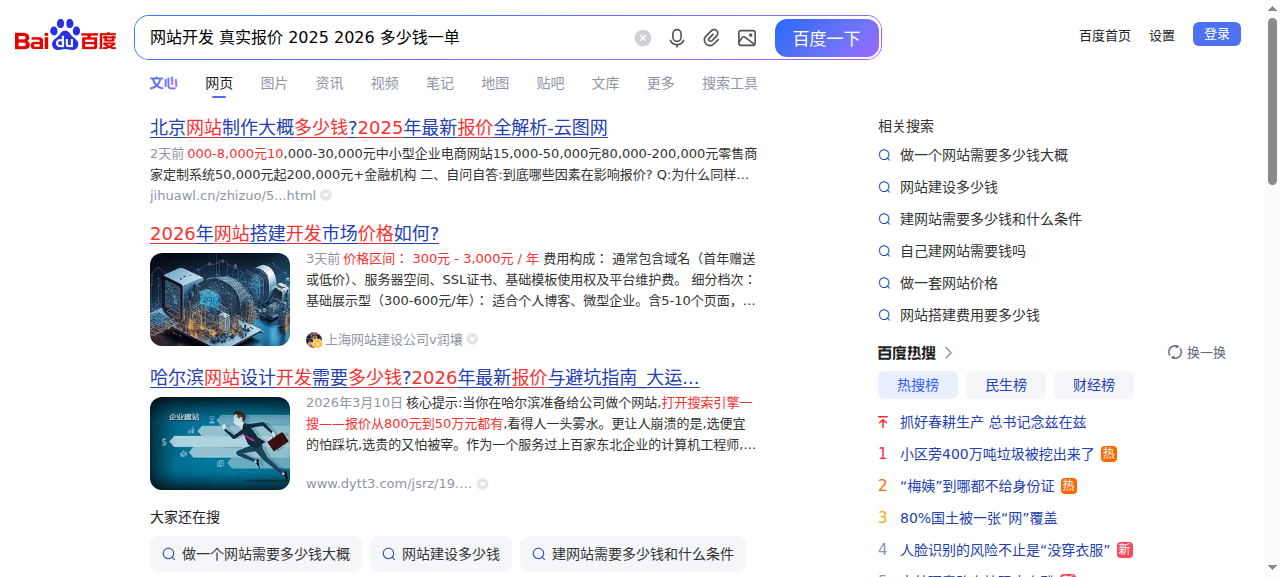
Task: Click the Baidu logo
Action: click(65, 38)
